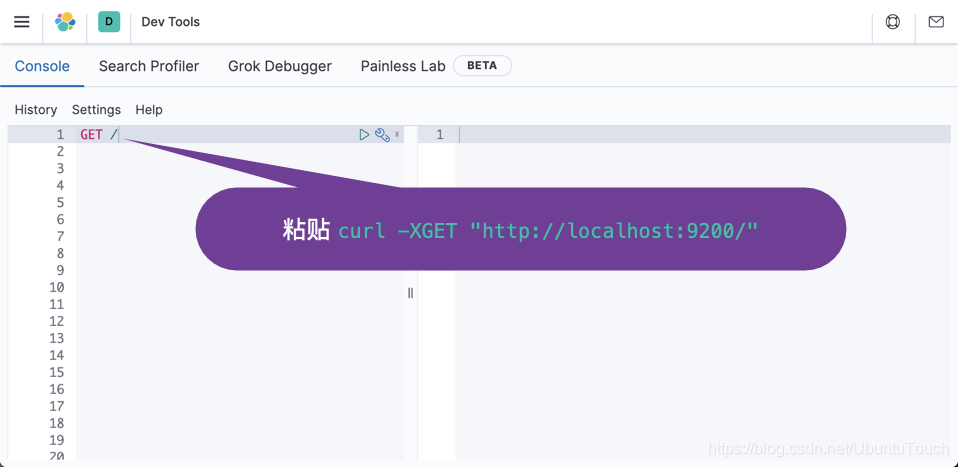Viewport: 958px width, 467px height.
Task: Click the BETA badge
Action: [482, 66]
